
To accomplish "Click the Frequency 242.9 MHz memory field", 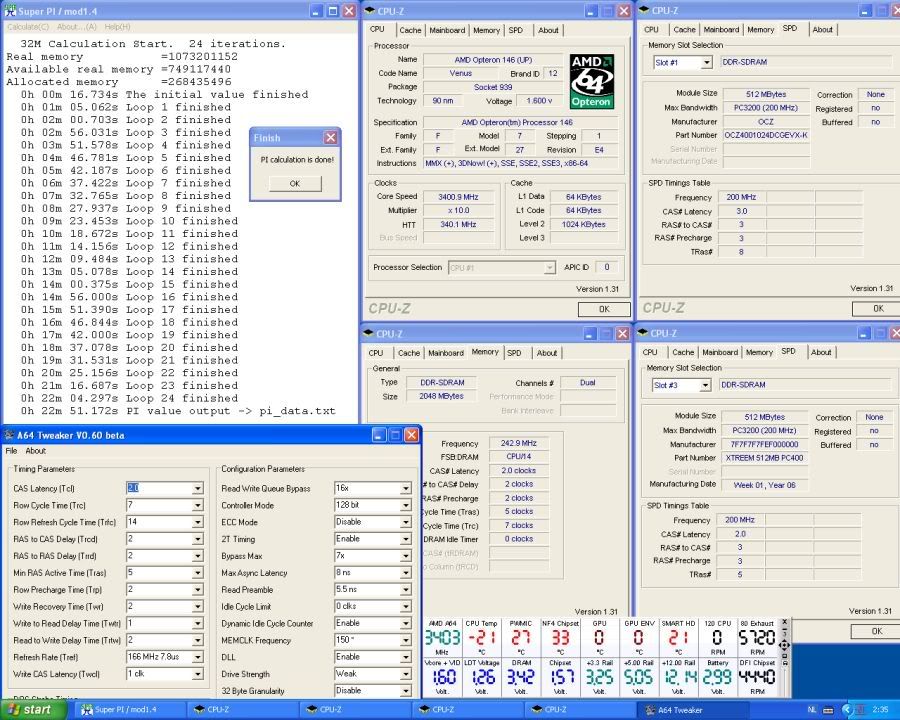I will pyautogui.click(x=519, y=443).
